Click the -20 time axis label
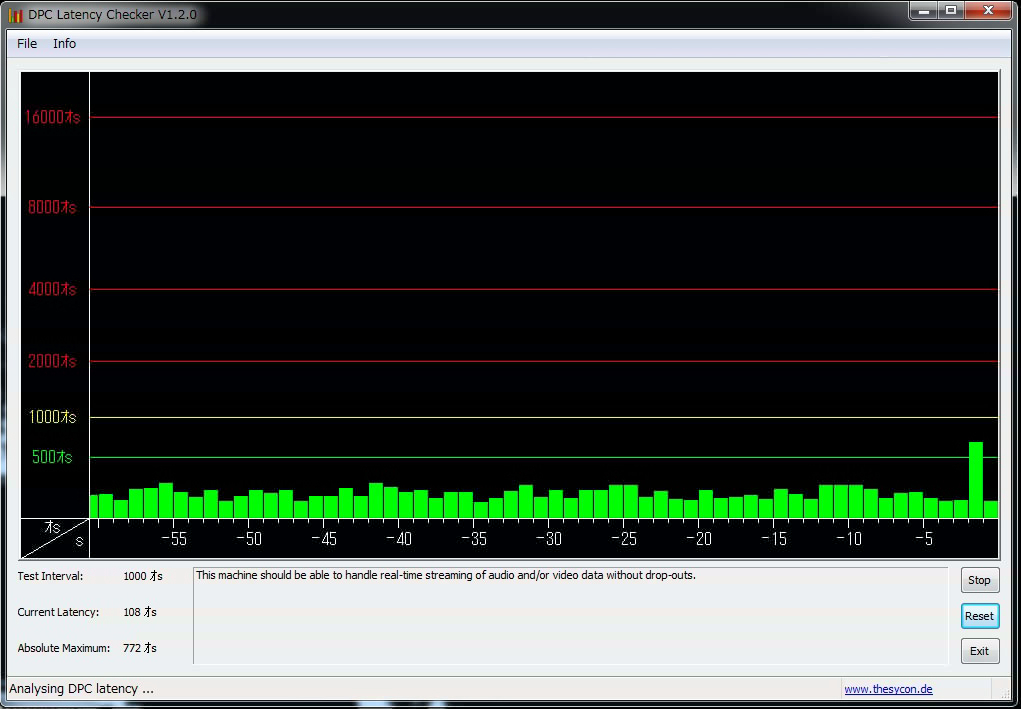The width and height of the screenshot is (1021, 709). (x=698, y=539)
